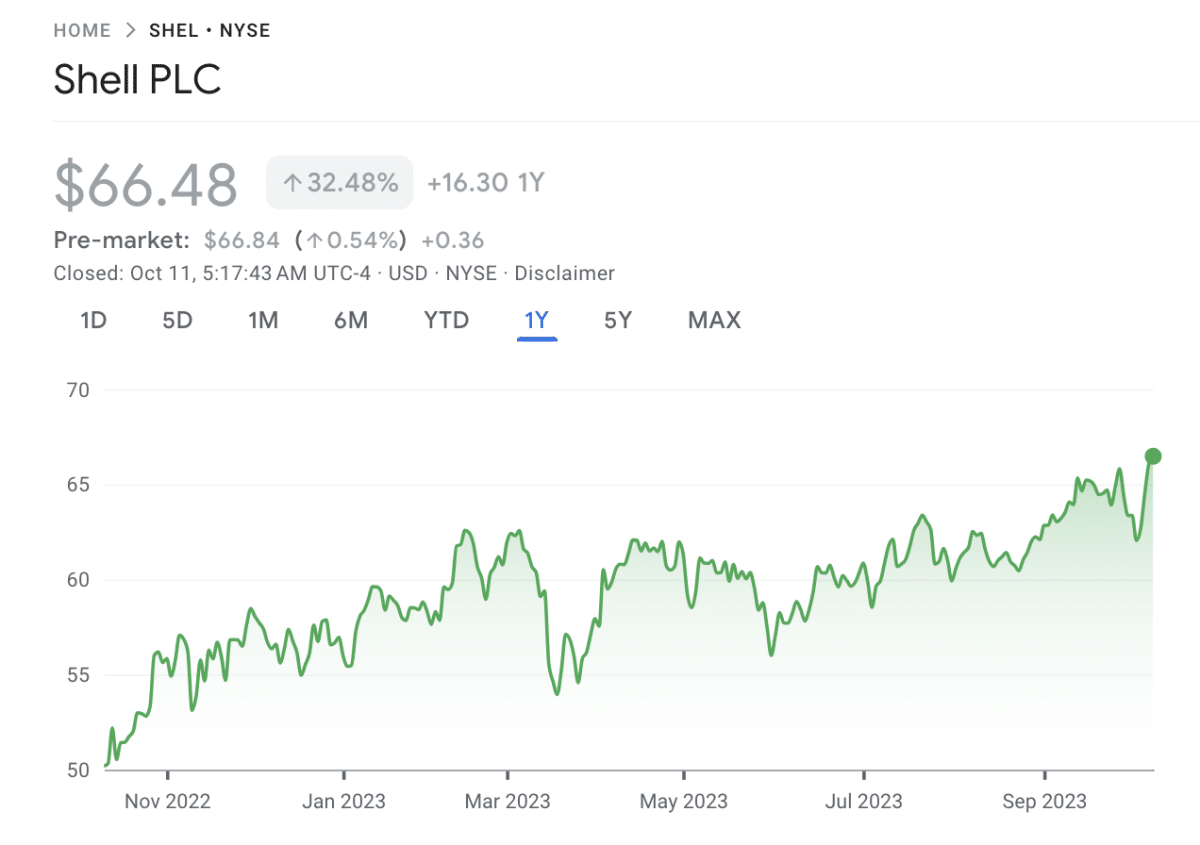Open the MAX historical view
Screen dimensions: 1200x845
click(713, 320)
